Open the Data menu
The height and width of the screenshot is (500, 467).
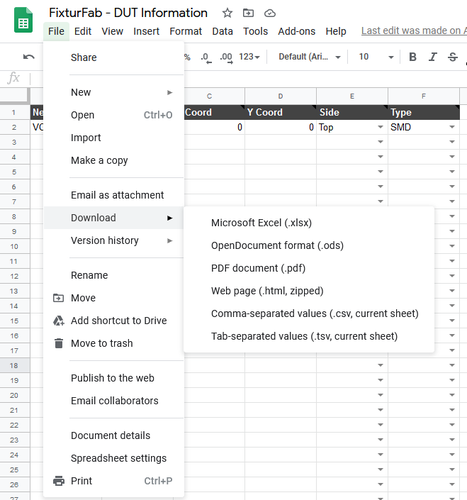[222, 31]
